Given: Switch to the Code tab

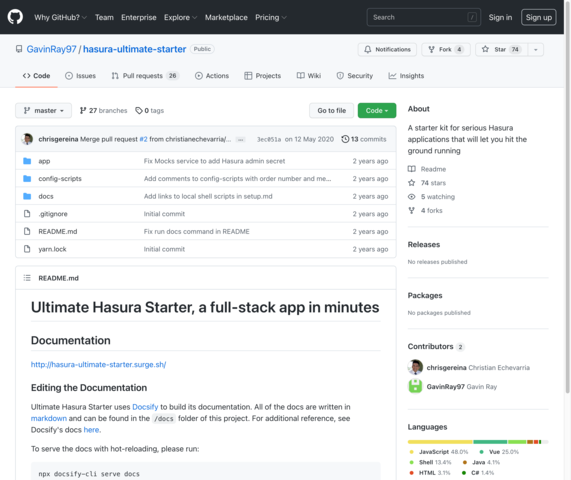Looking at the screenshot, I should pos(36,76).
